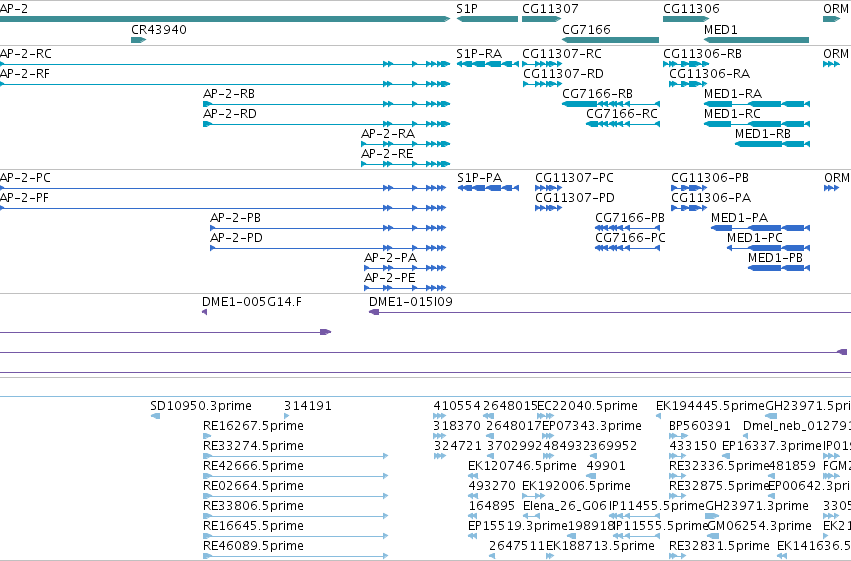Click the AP-2 gene label
This screenshot has width=851, height=561.
click(14, 9)
